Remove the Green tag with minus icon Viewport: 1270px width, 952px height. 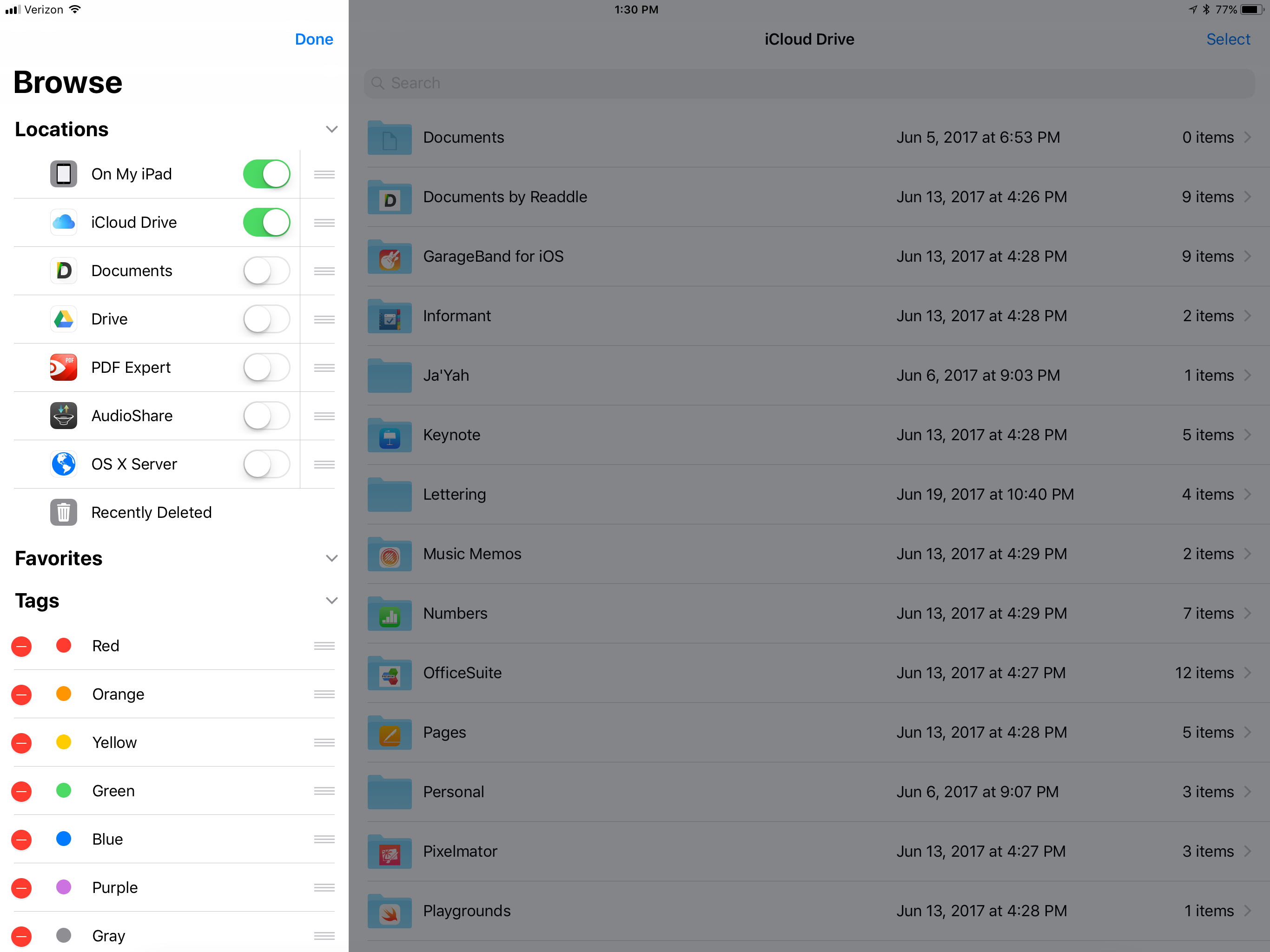pos(22,791)
